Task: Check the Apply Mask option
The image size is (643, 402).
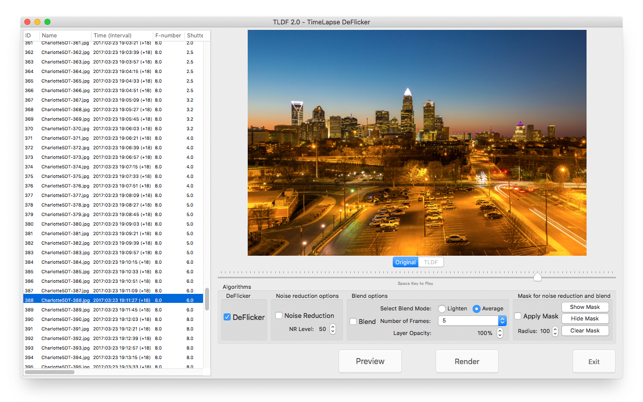Action: pos(518,316)
